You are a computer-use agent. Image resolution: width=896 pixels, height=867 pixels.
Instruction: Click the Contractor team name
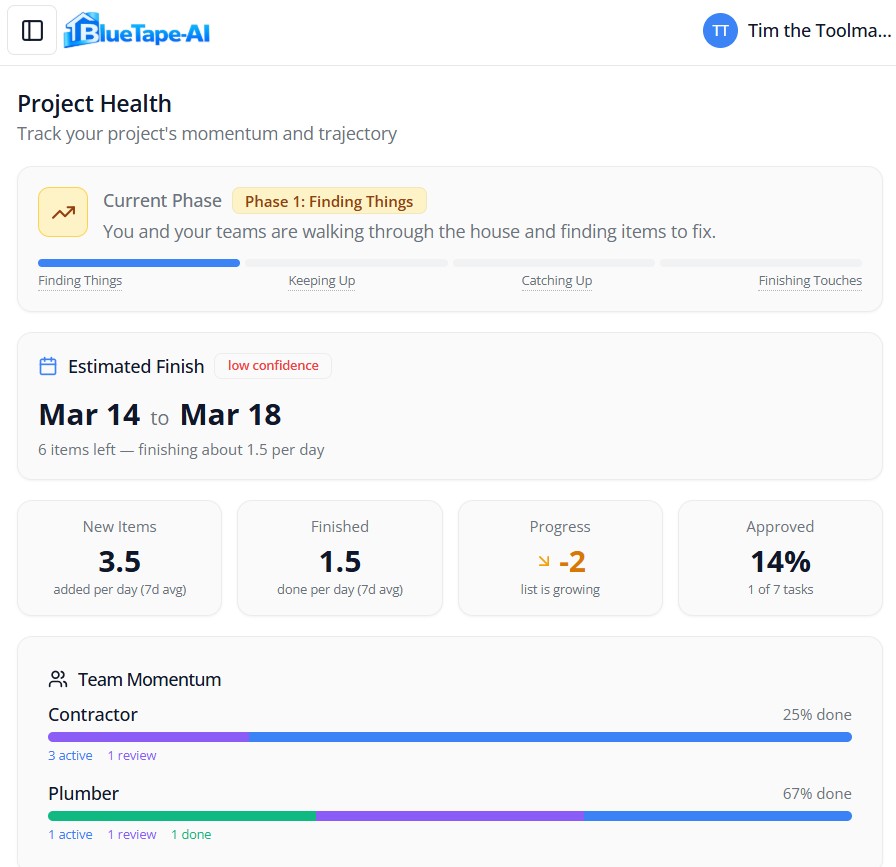(93, 714)
